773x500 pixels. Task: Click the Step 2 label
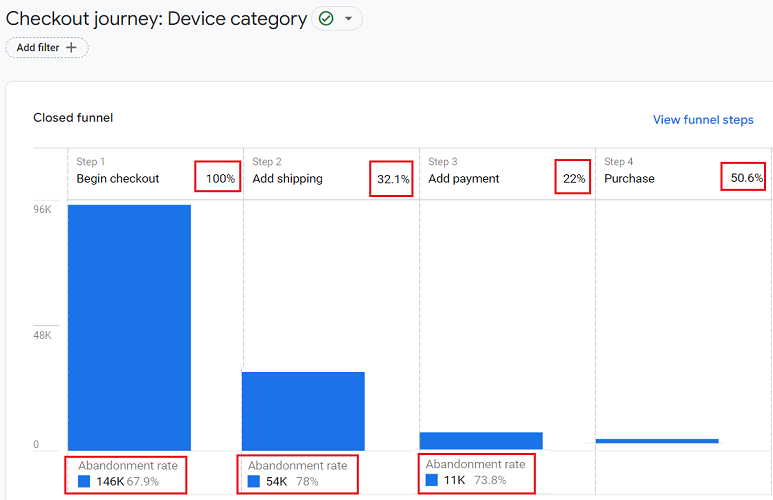pyautogui.click(x=267, y=162)
